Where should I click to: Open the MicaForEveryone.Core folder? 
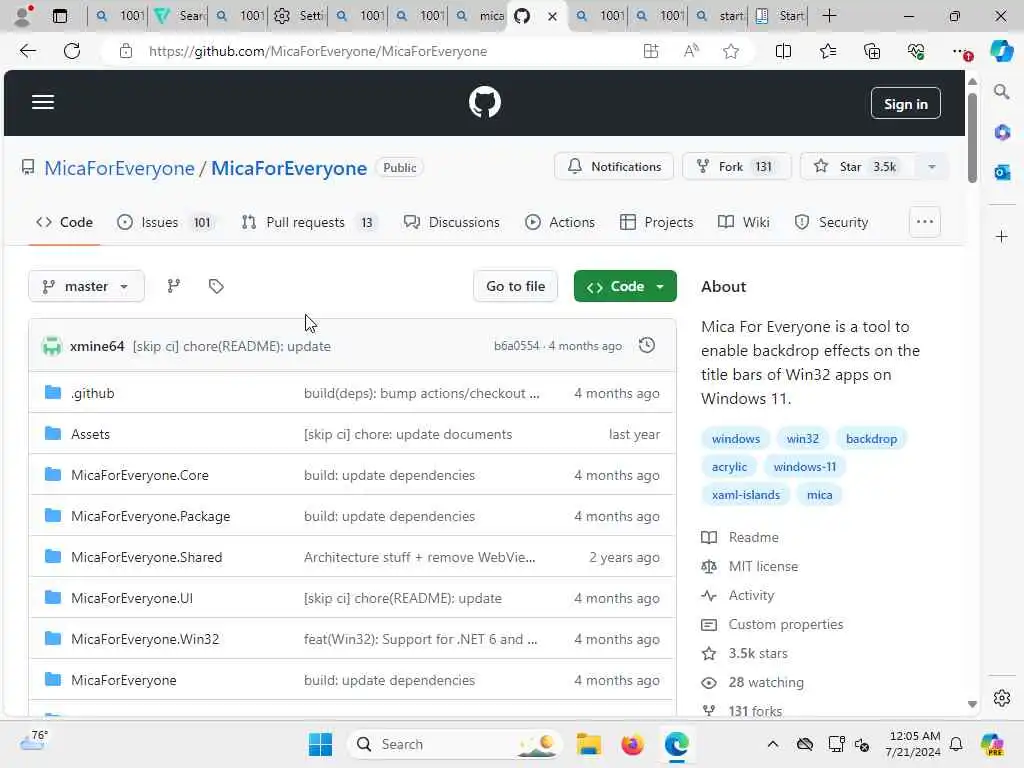[x=140, y=475]
